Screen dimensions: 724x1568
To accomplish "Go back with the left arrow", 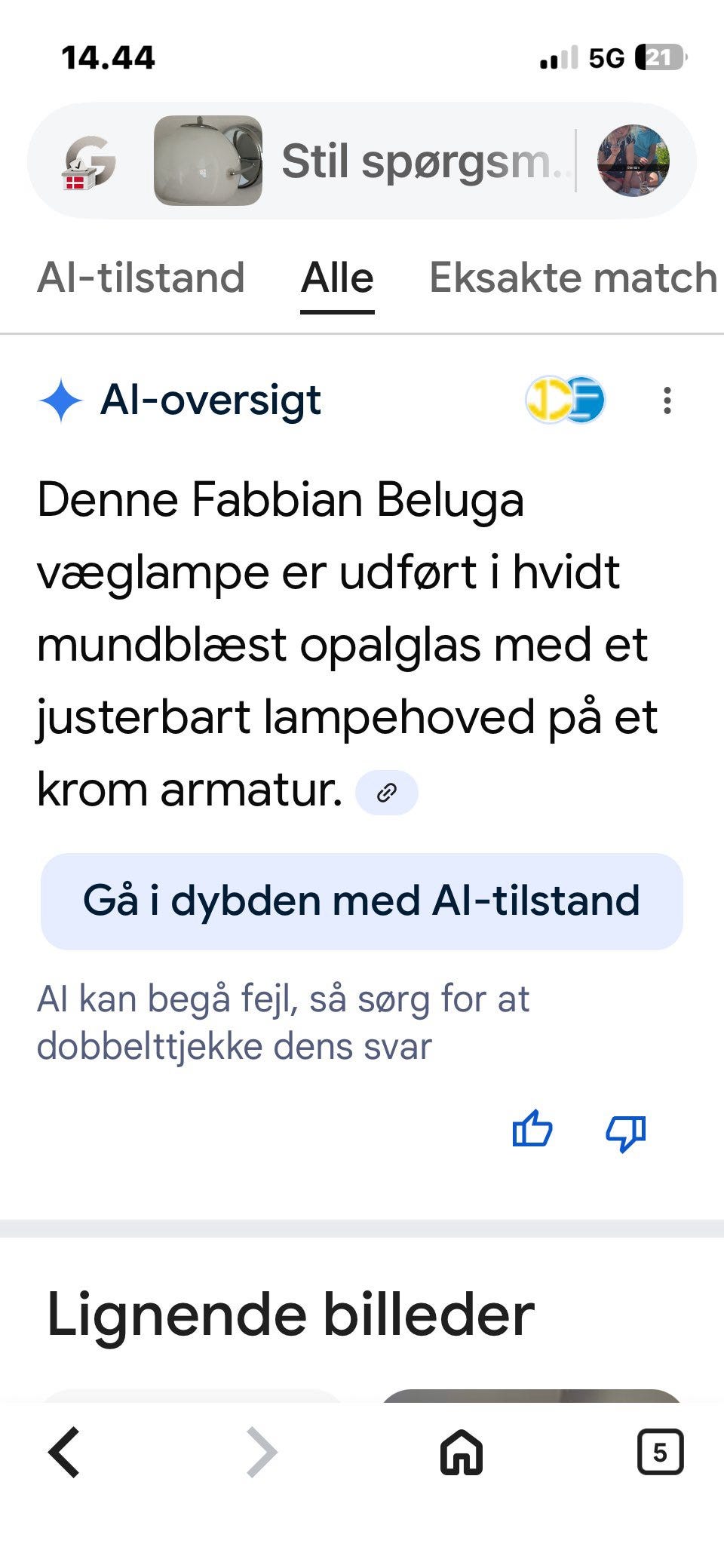I will pyautogui.click(x=65, y=1452).
